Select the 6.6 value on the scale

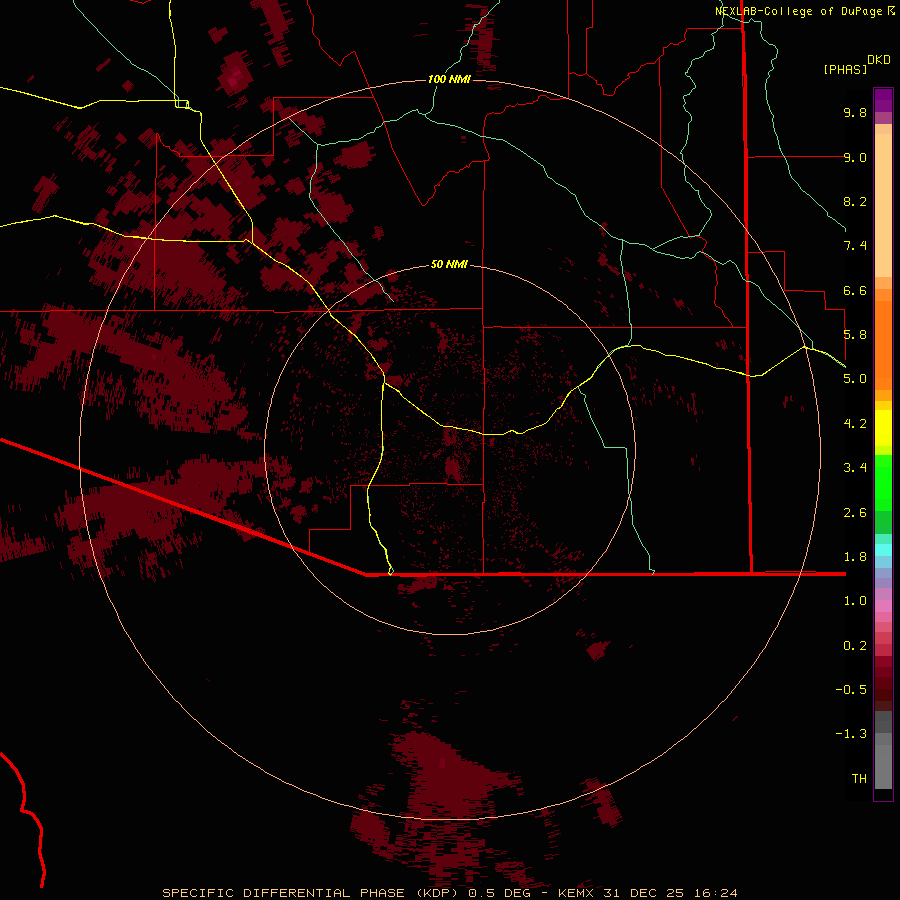click(x=855, y=290)
